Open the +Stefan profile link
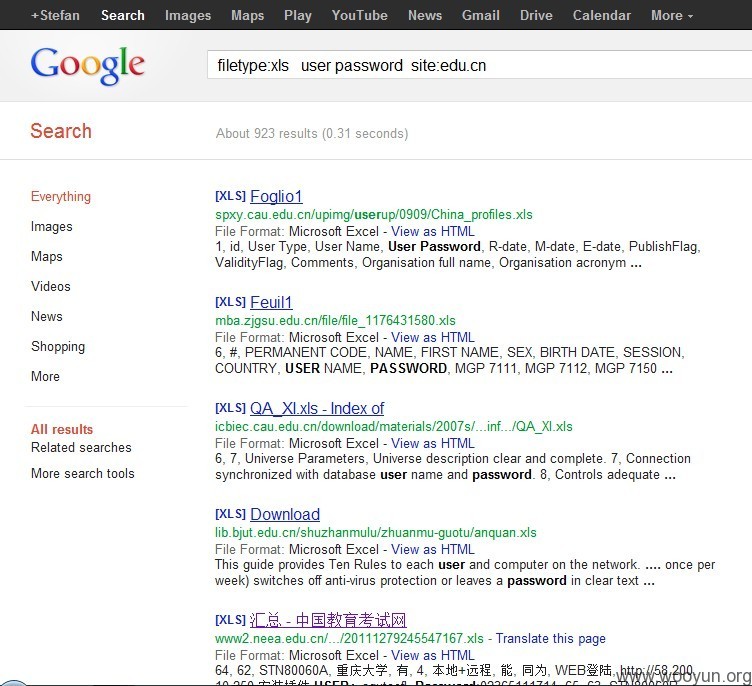The height and width of the screenshot is (686, 752). tap(55, 15)
